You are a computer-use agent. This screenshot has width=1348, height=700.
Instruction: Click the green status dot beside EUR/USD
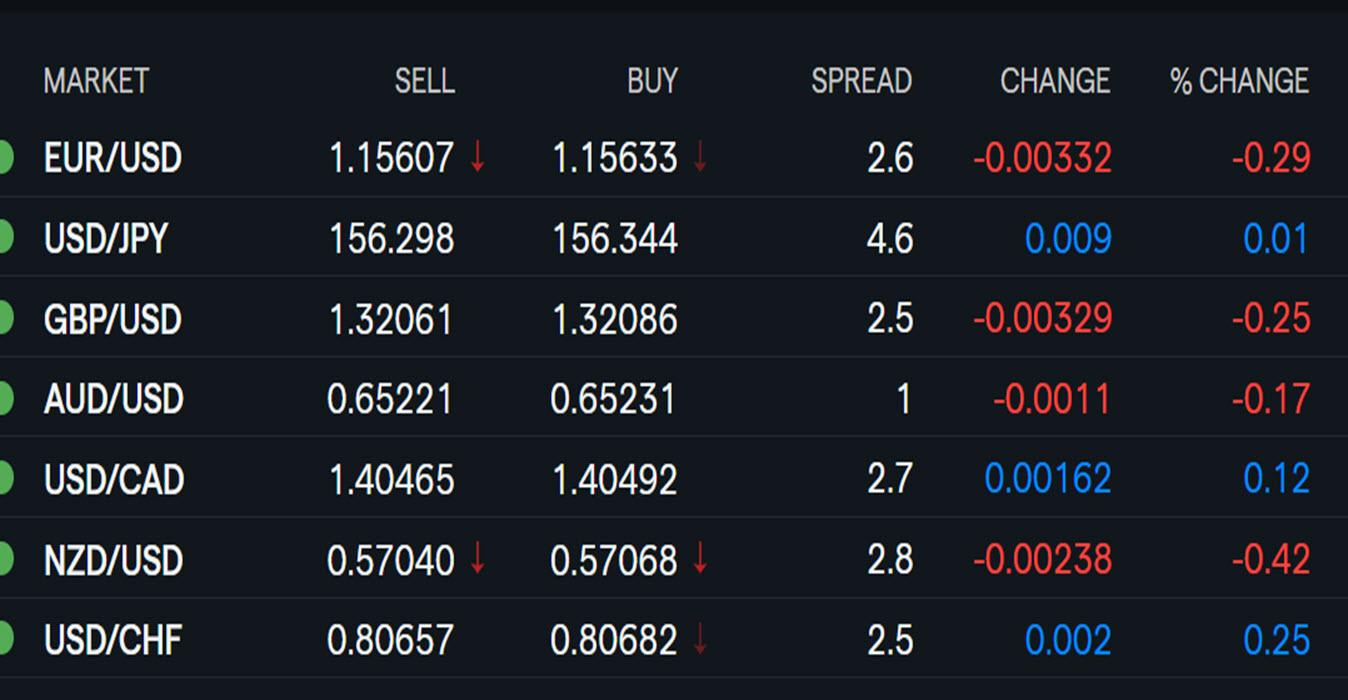(x=5, y=157)
